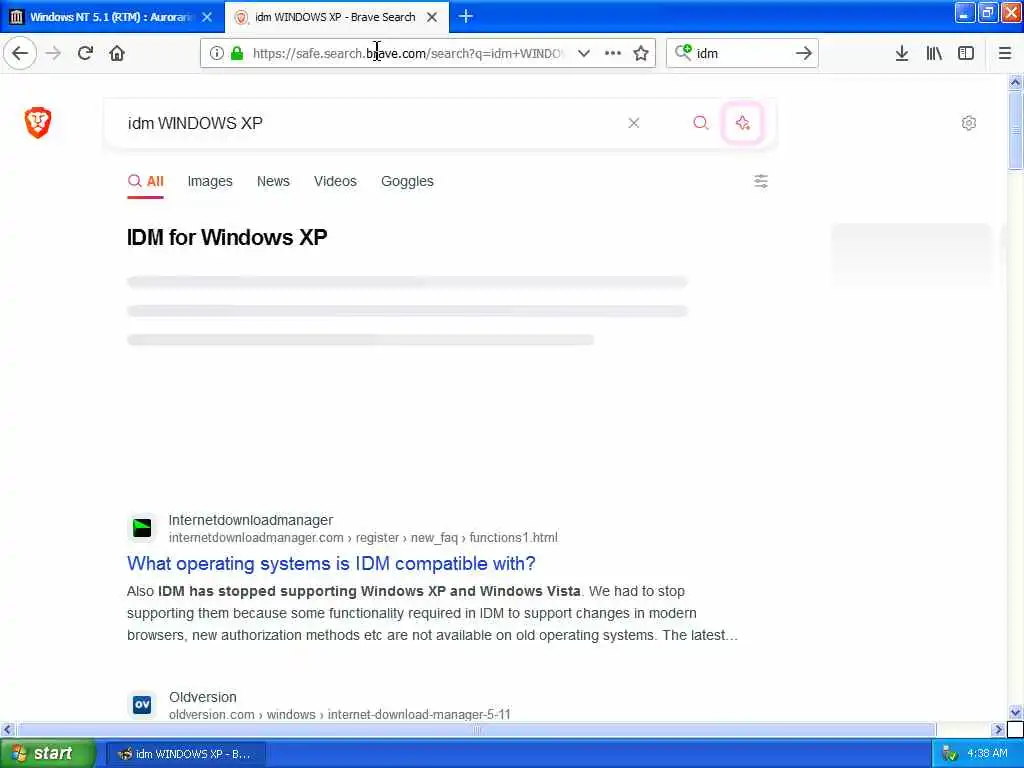Close the Windows NT 5.1 tab
The width and height of the screenshot is (1024, 768).
click(207, 17)
